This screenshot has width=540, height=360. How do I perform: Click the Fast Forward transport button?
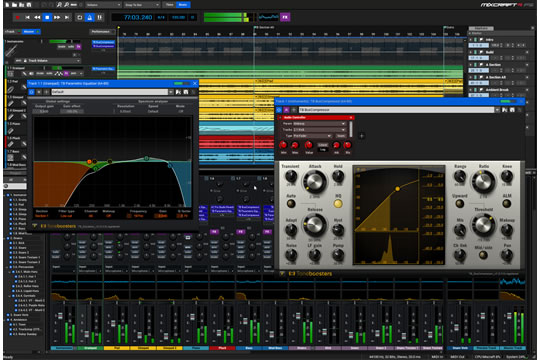57,17
